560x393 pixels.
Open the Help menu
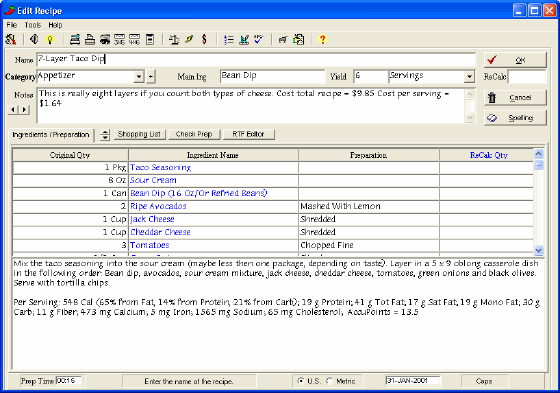pyautogui.click(x=55, y=25)
